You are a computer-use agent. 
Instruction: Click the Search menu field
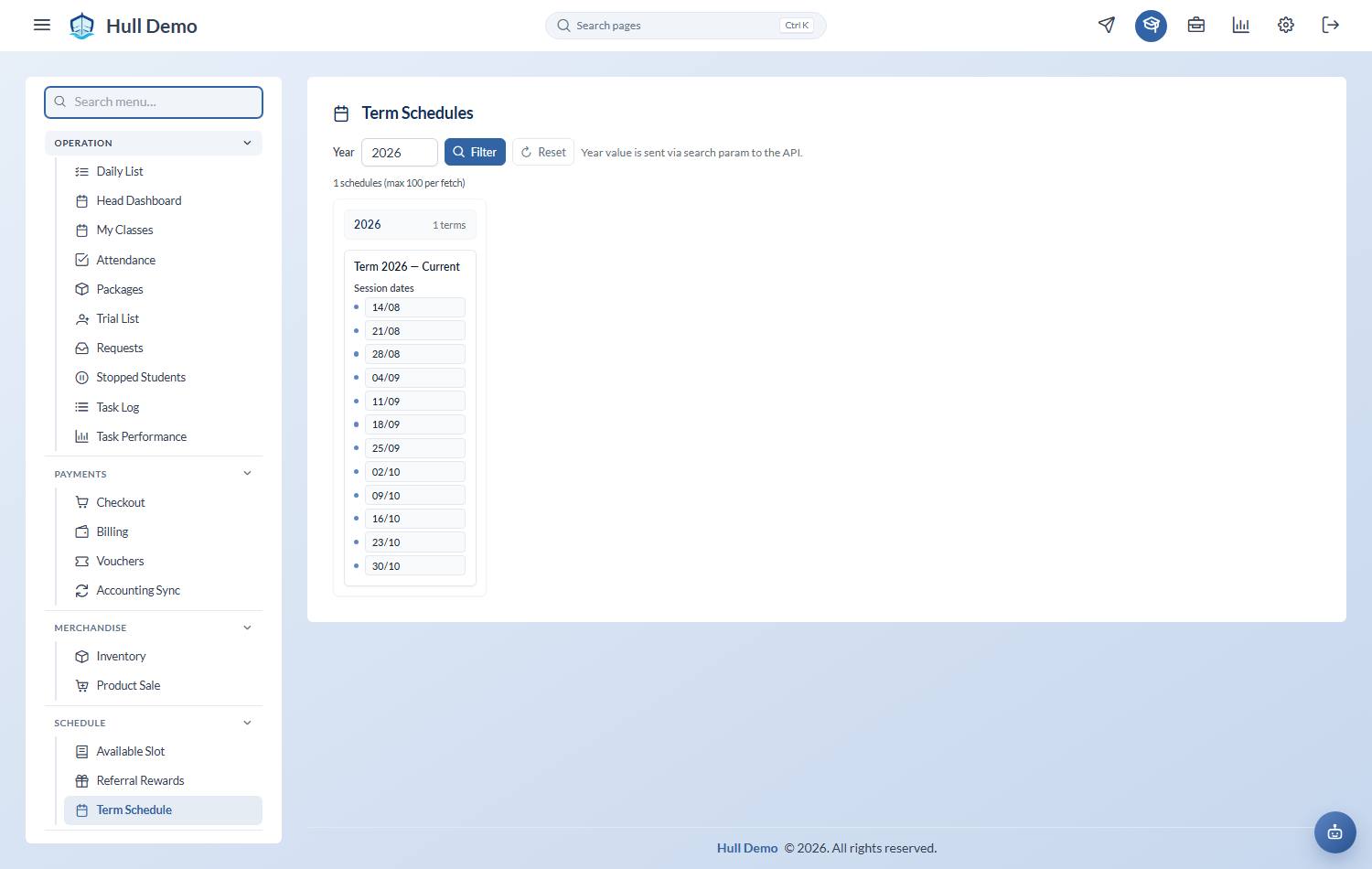tap(154, 102)
